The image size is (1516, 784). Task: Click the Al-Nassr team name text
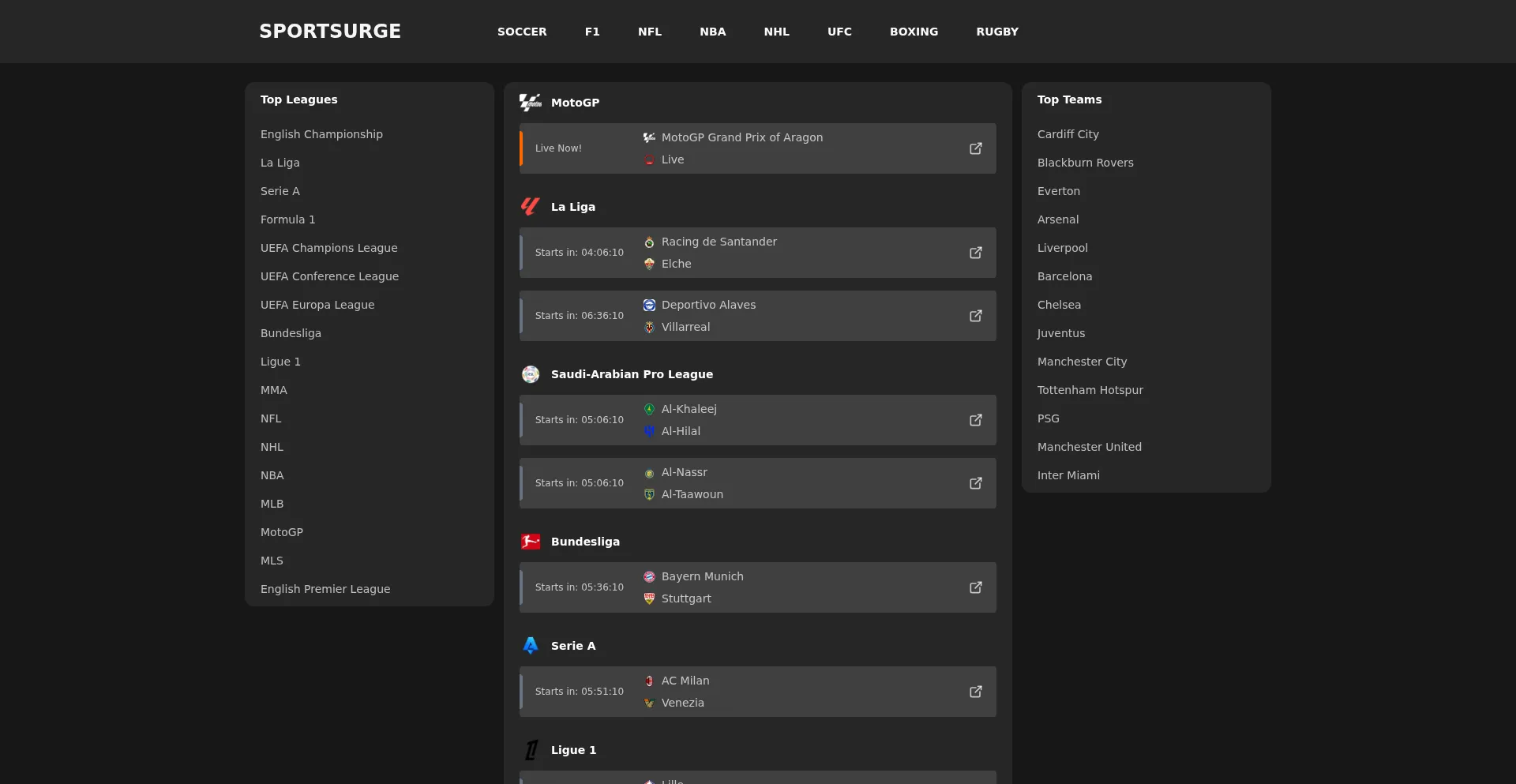685,472
